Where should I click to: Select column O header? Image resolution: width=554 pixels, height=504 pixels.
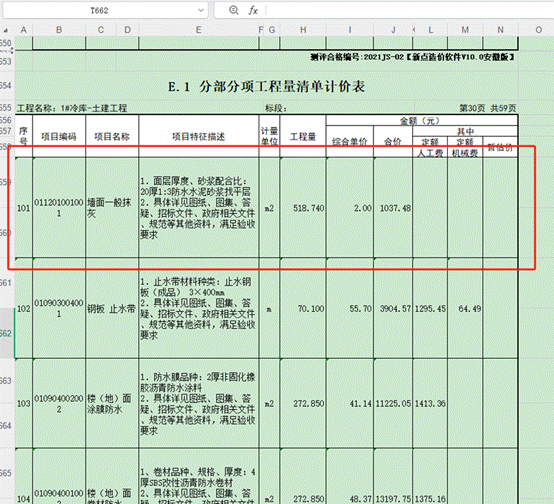[538, 30]
